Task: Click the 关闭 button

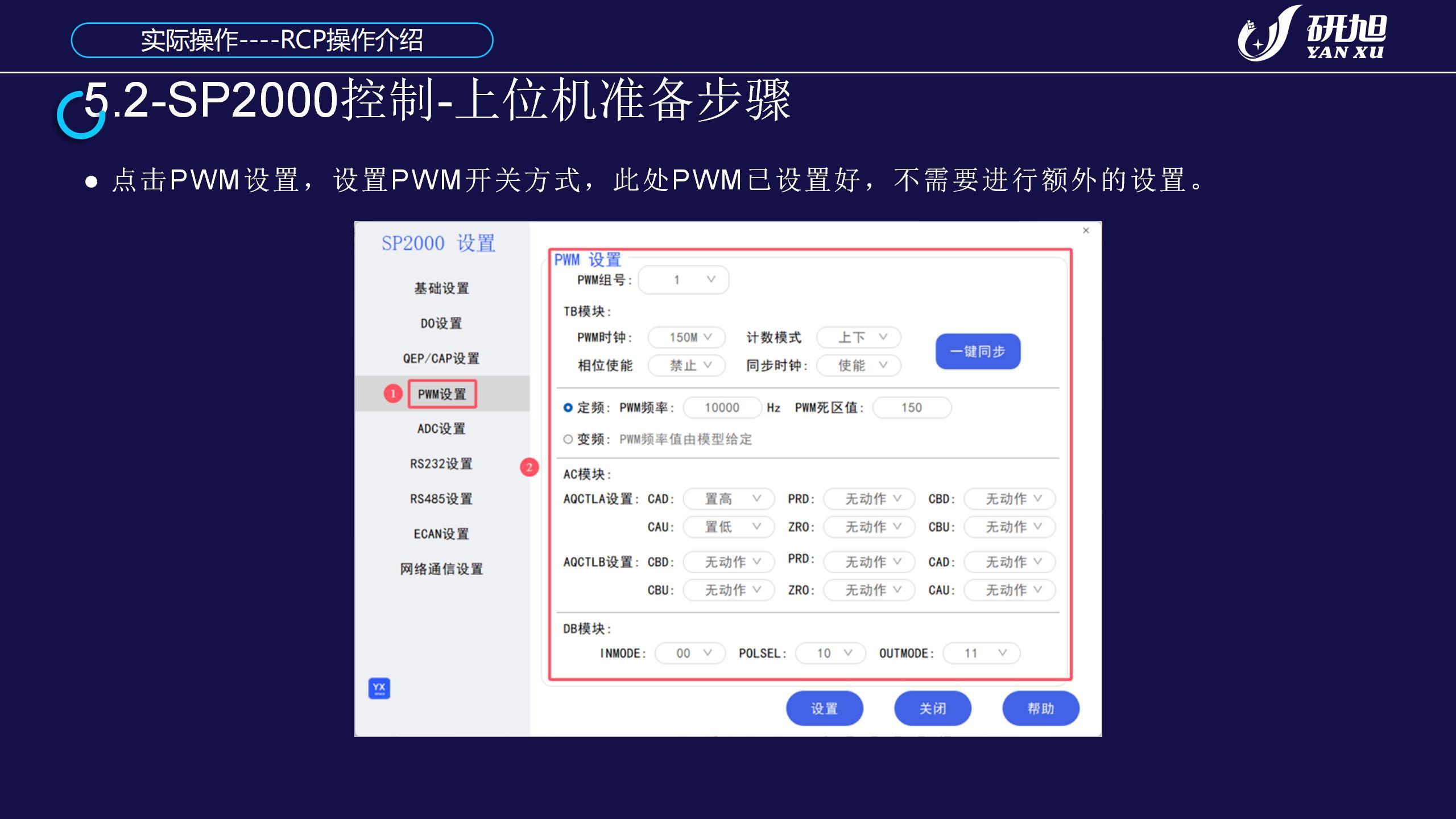Action: 933,709
